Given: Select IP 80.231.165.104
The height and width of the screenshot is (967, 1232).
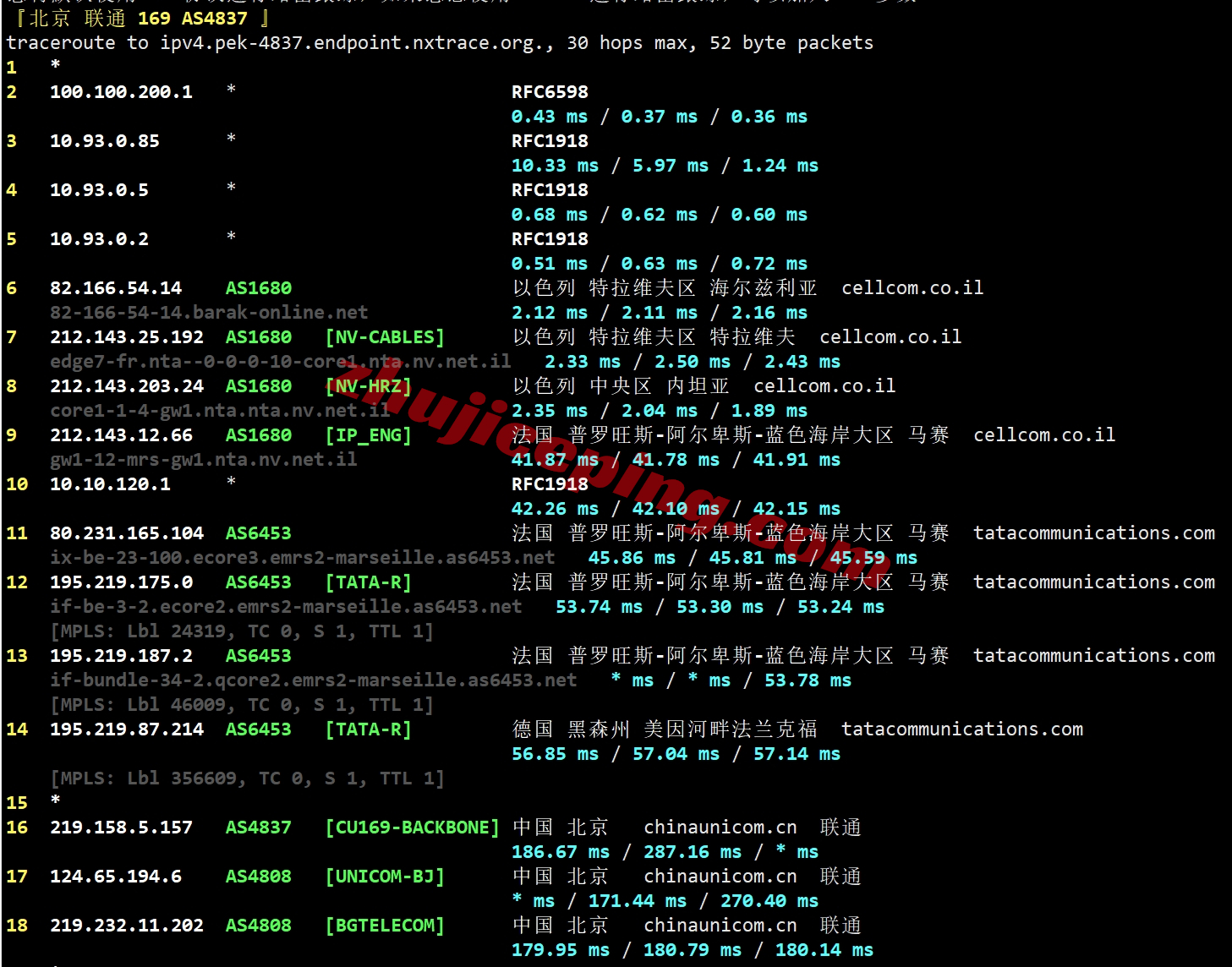Looking at the screenshot, I should click(127, 533).
